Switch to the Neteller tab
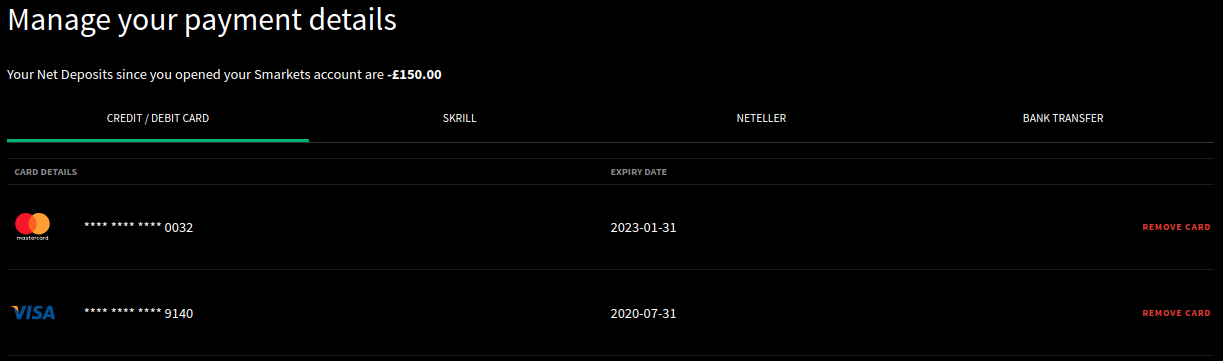 point(762,118)
